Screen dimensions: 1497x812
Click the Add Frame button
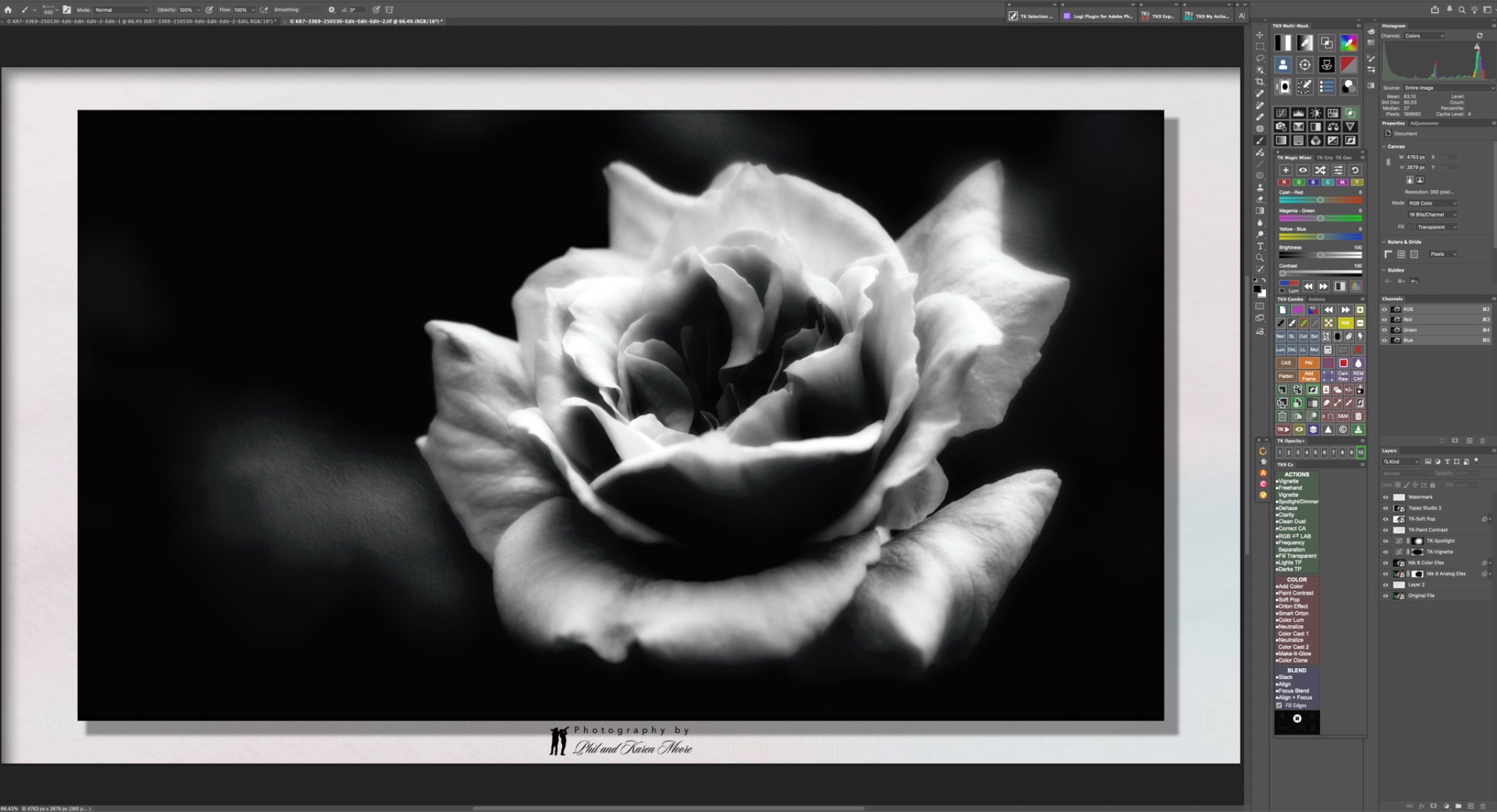tap(1308, 376)
